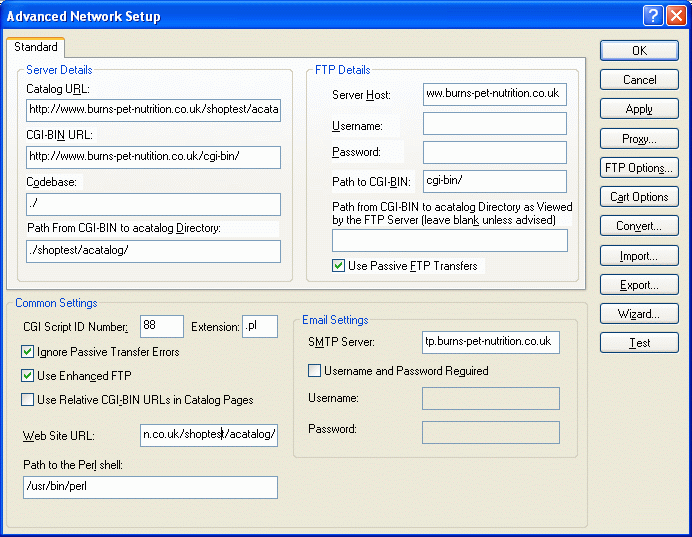Disable the Use Enhanced FTP option
This screenshot has width=692, height=537.
click(x=28, y=376)
